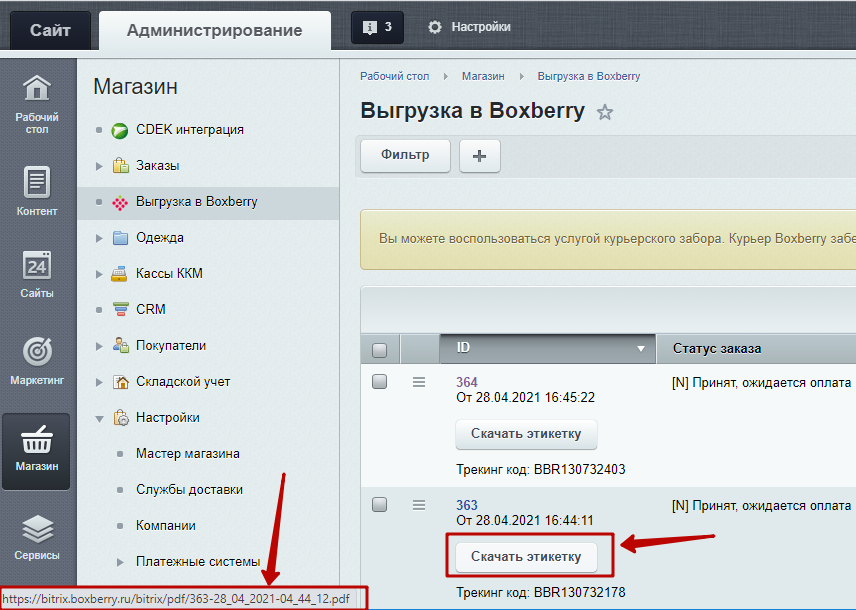Screen dimensions: 856x610
Task: Click the plus button next to Фильтр
Action: (479, 156)
